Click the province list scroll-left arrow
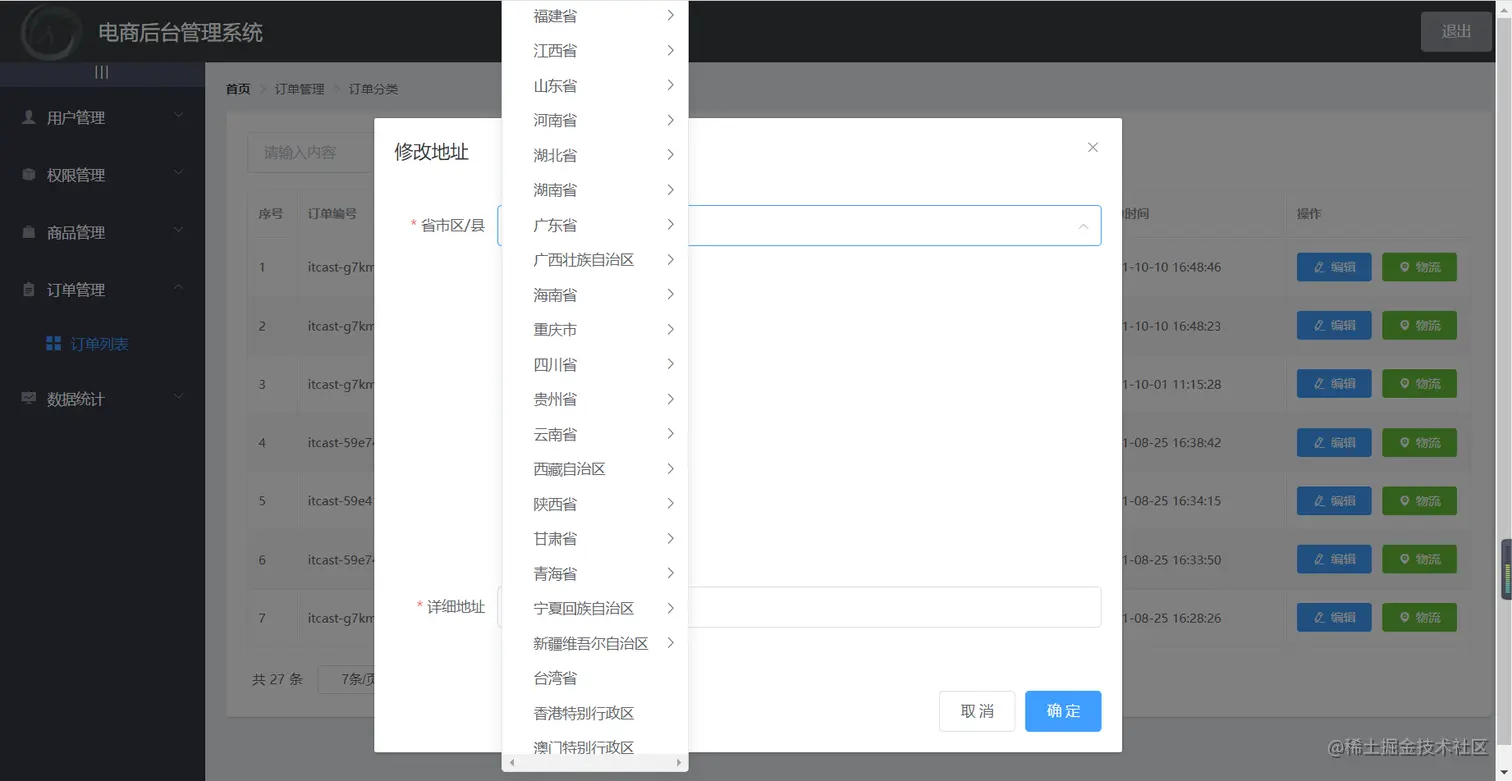 513,763
